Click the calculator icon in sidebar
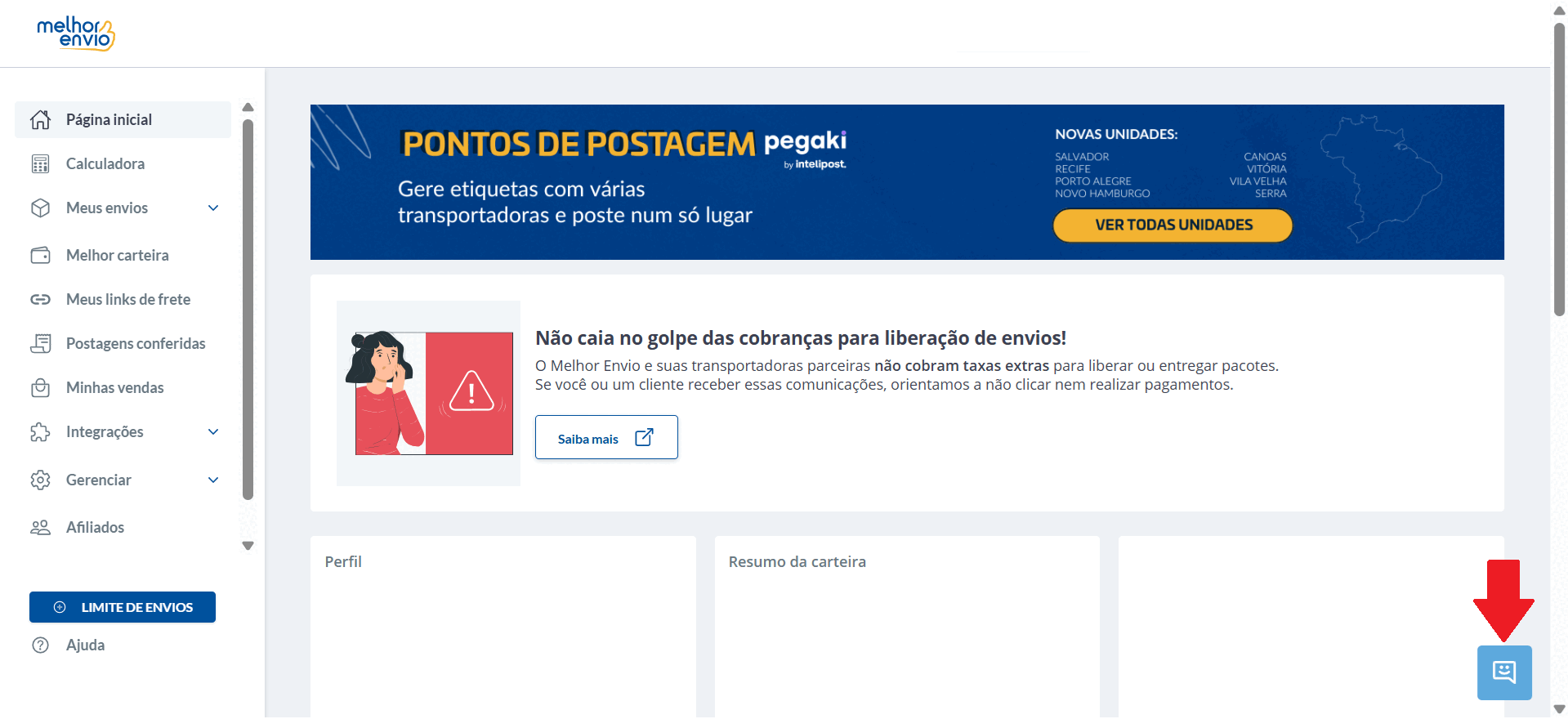Viewport: 1568px width, 719px height. pos(40,164)
